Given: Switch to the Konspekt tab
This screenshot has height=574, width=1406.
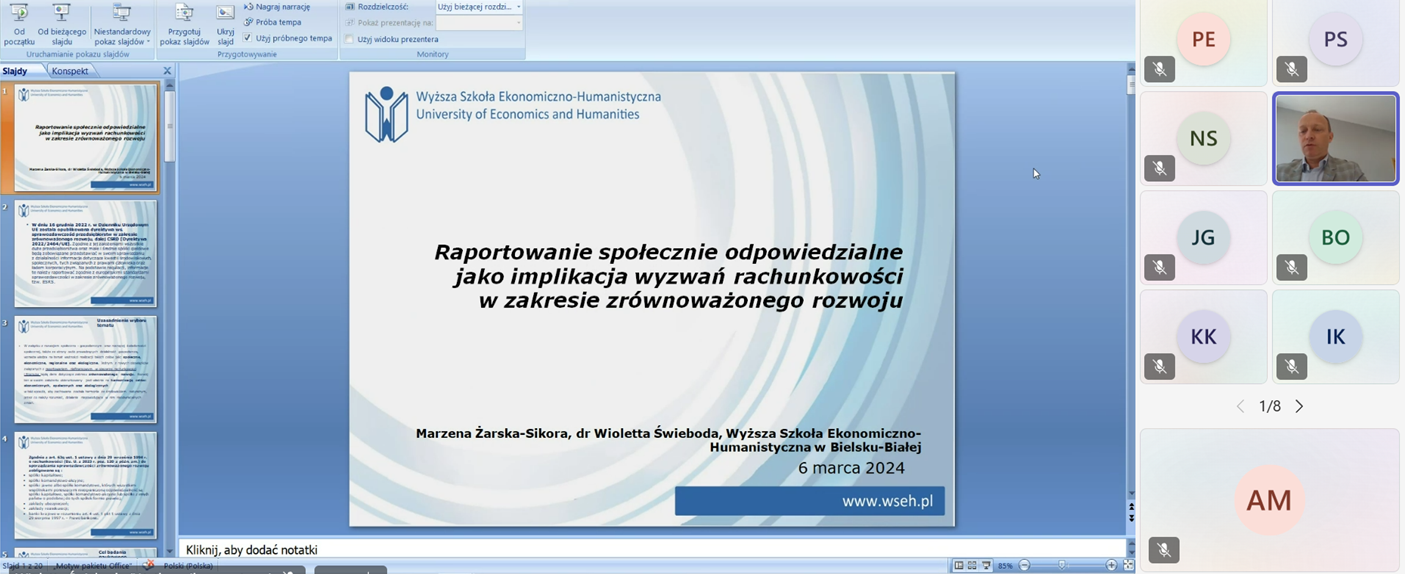Looking at the screenshot, I should pyautogui.click(x=70, y=71).
